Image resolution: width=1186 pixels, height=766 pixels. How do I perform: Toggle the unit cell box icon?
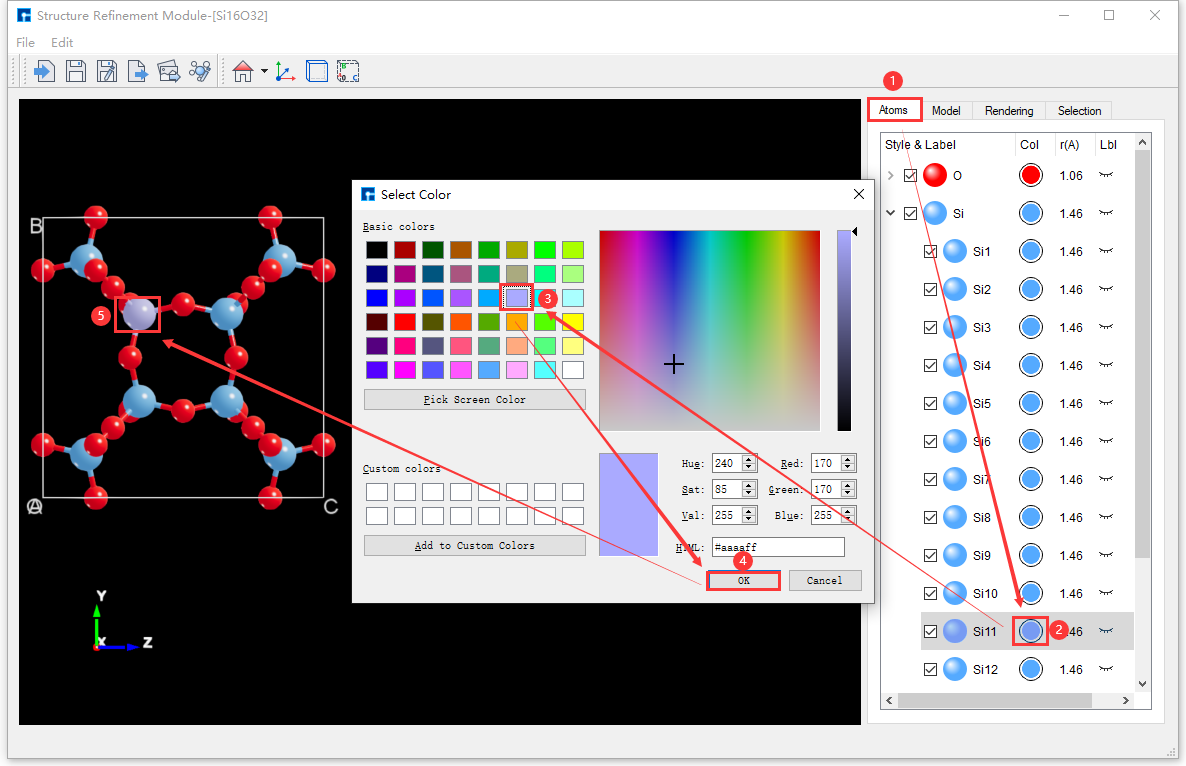pos(316,70)
